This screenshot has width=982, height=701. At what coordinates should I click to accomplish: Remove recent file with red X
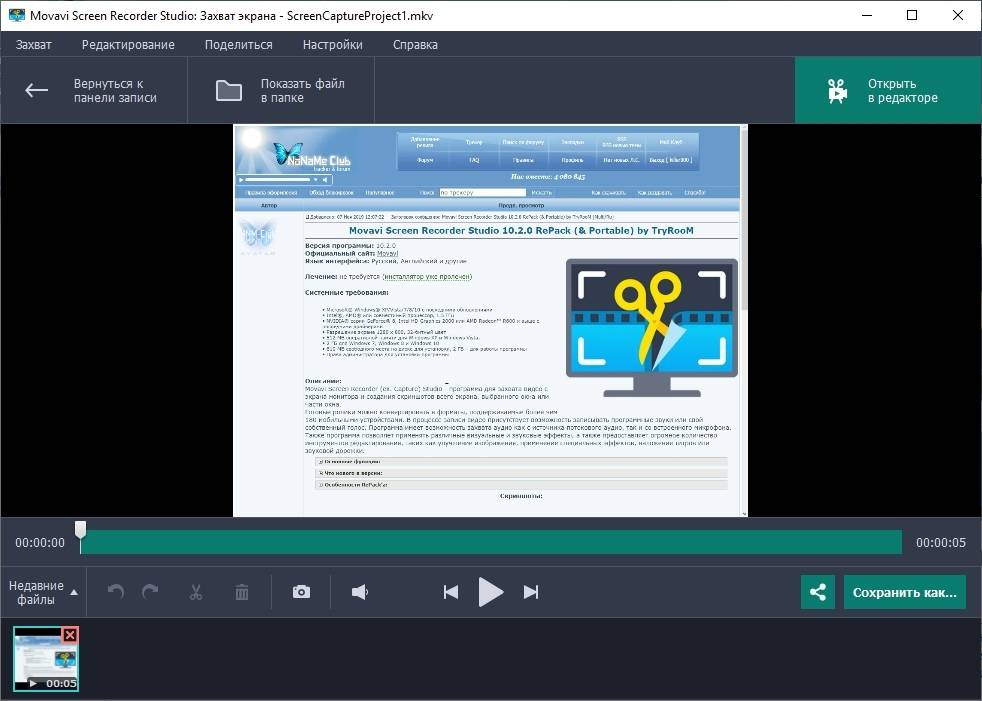pyautogui.click(x=70, y=635)
